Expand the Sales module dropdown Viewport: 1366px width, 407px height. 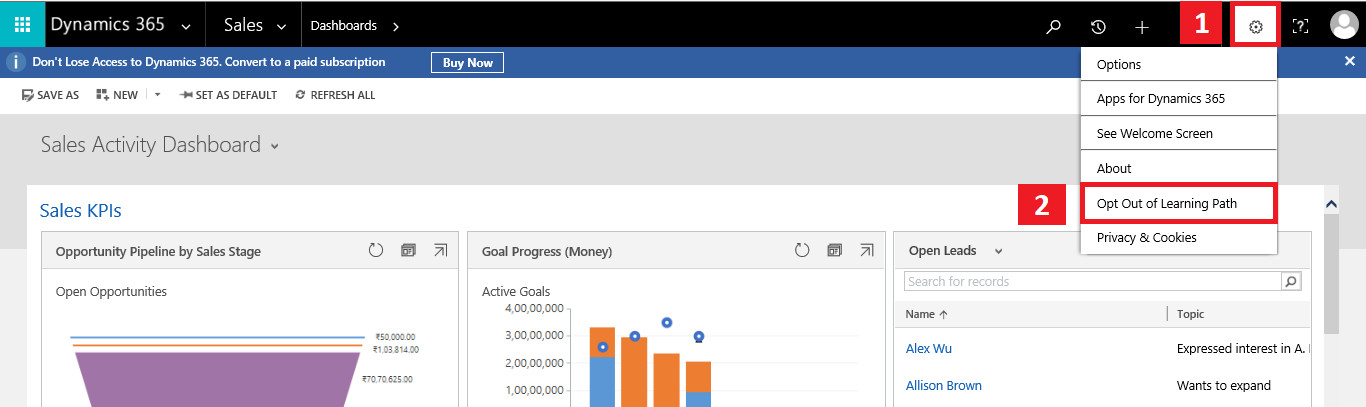click(281, 26)
